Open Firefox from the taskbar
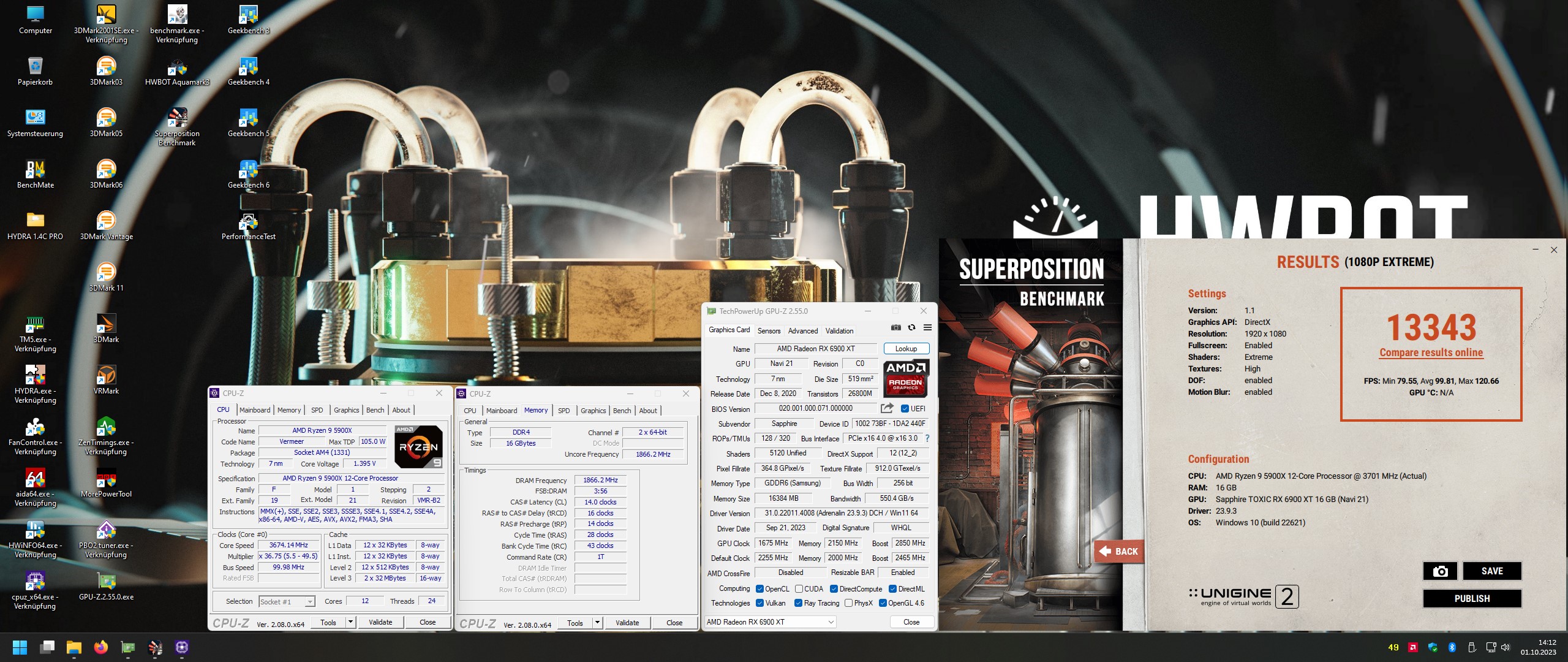Viewport: 1568px width, 662px height. point(100,647)
